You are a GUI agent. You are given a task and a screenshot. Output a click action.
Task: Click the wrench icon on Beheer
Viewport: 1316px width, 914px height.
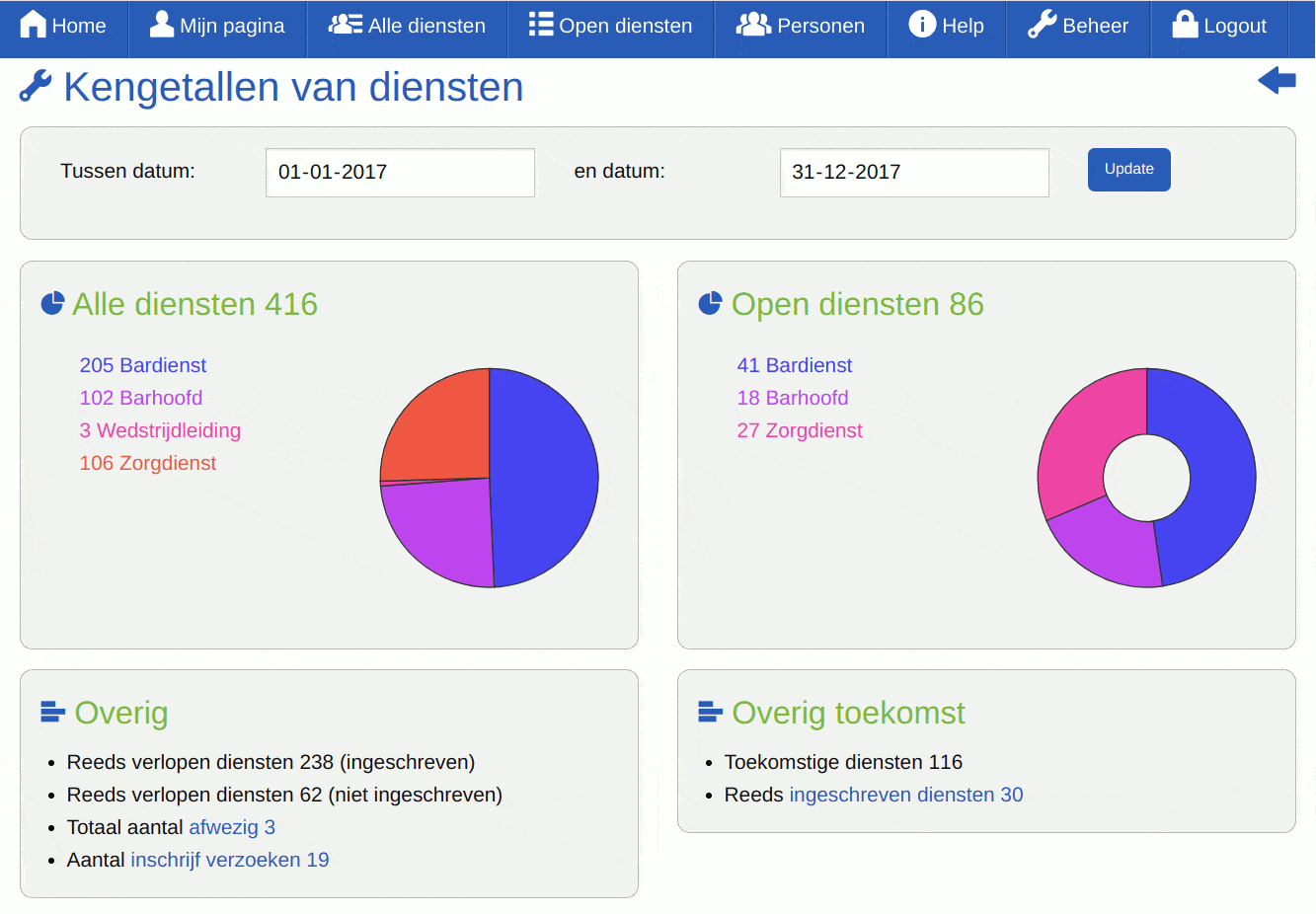click(x=1042, y=25)
